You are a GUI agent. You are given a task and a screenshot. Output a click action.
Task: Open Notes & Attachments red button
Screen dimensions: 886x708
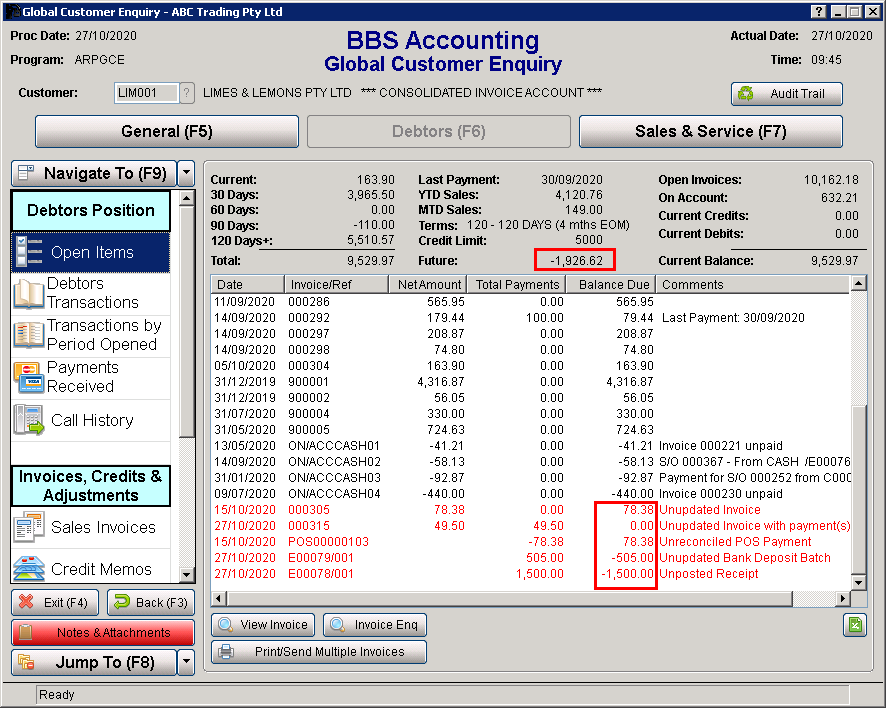(103, 633)
